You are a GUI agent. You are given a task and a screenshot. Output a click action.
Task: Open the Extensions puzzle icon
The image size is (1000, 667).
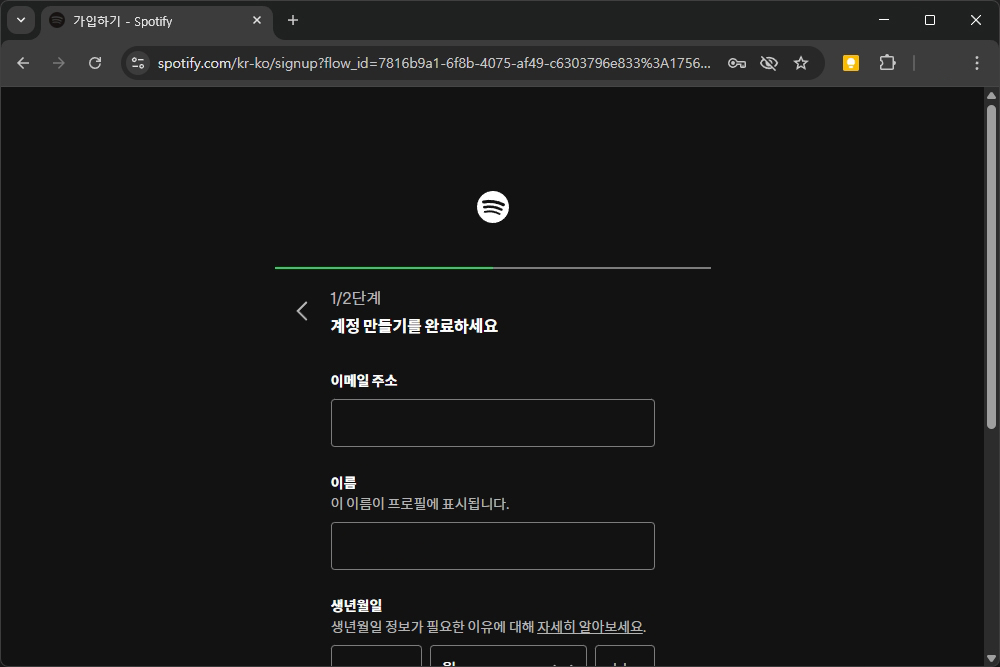(887, 63)
